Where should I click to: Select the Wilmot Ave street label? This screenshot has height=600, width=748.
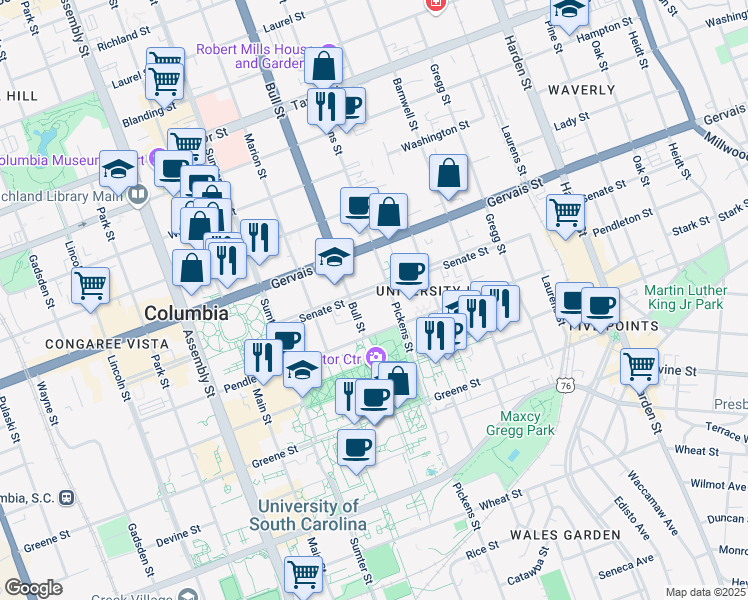tap(718, 485)
